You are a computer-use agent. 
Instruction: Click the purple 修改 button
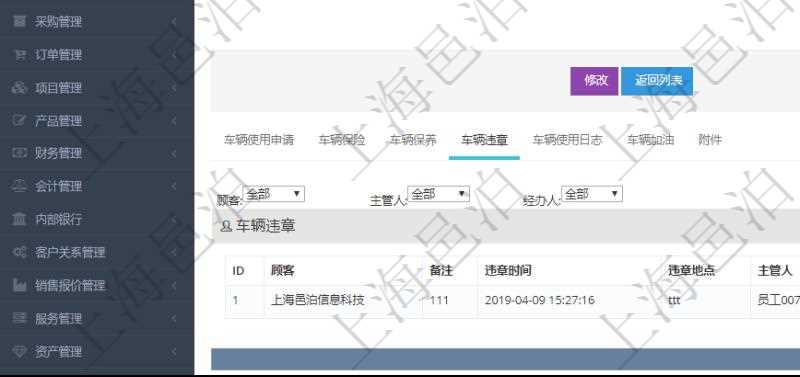coord(594,81)
